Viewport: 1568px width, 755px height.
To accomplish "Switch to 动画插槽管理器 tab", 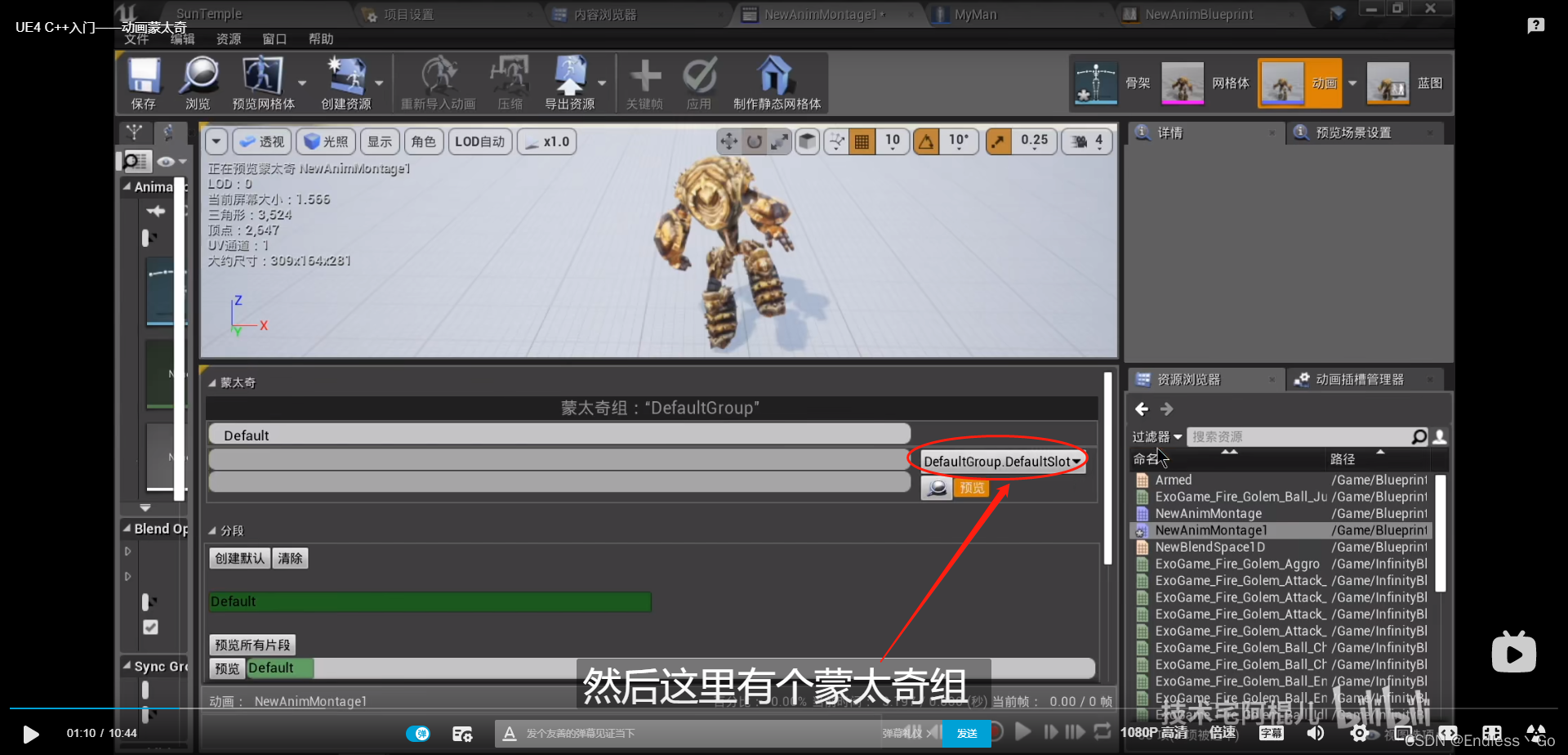I will pyautogui.click(x=1365, y=380).
